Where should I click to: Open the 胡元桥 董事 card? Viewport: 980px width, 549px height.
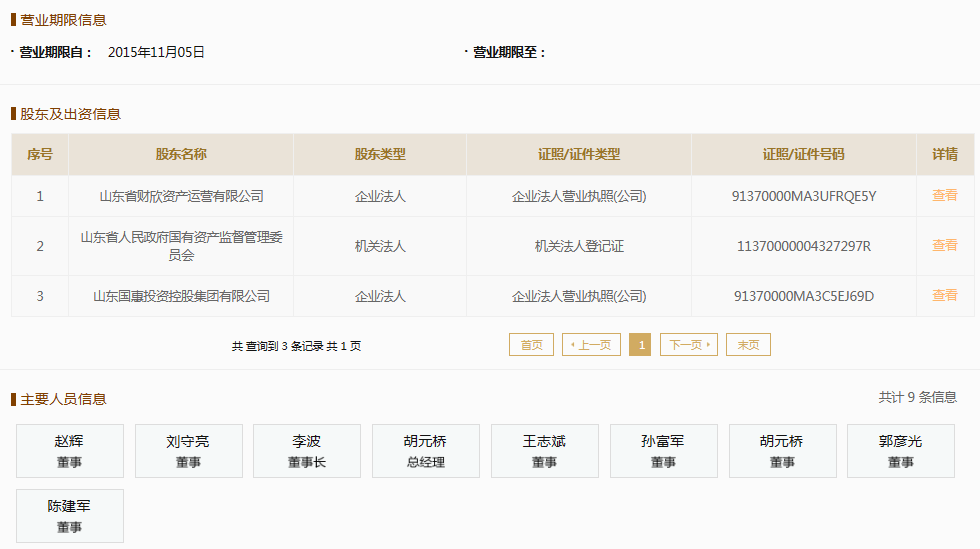782,451
